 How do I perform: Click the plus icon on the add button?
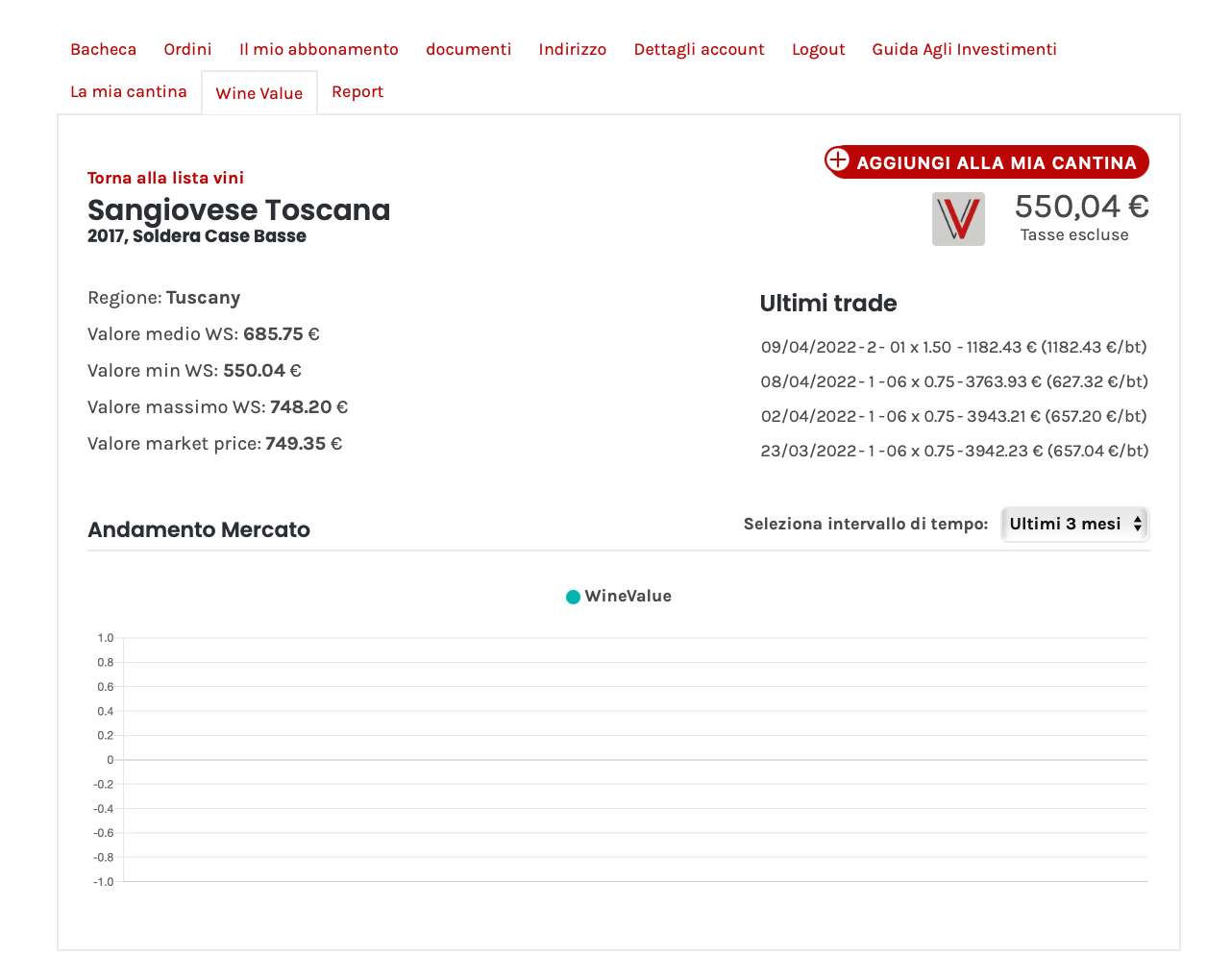pos(838,159)
